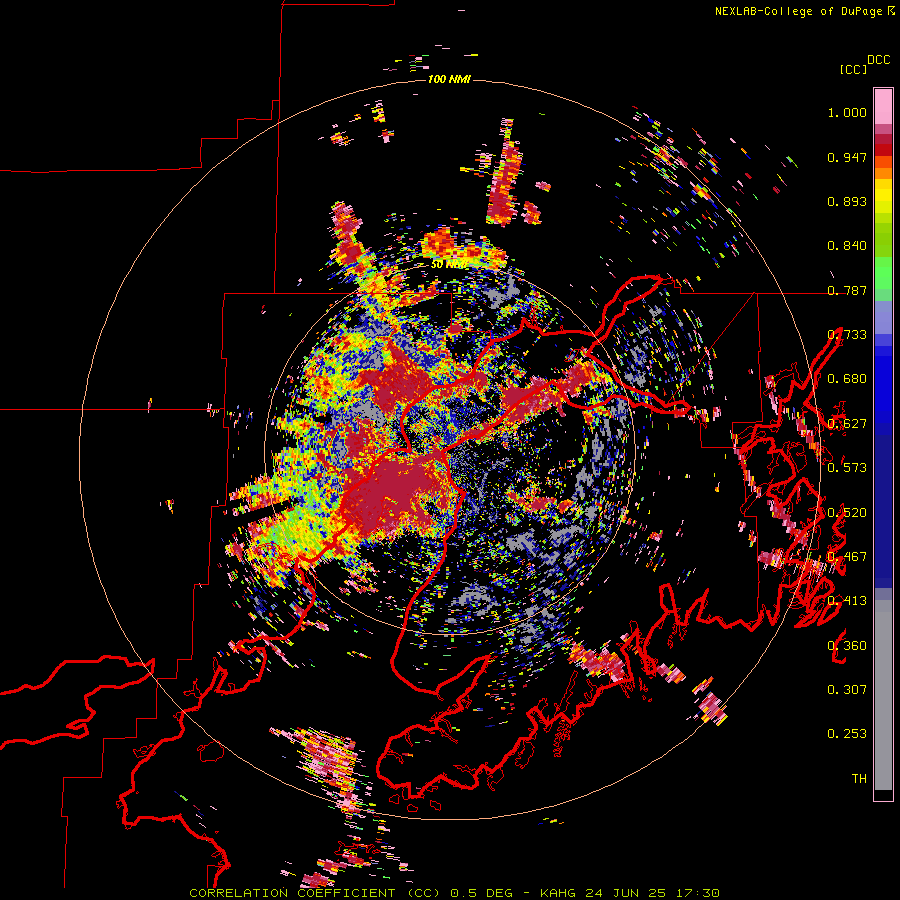Select the 0.360 legend value
This screenshot has width=900, height=900.
tap(847, 645)
